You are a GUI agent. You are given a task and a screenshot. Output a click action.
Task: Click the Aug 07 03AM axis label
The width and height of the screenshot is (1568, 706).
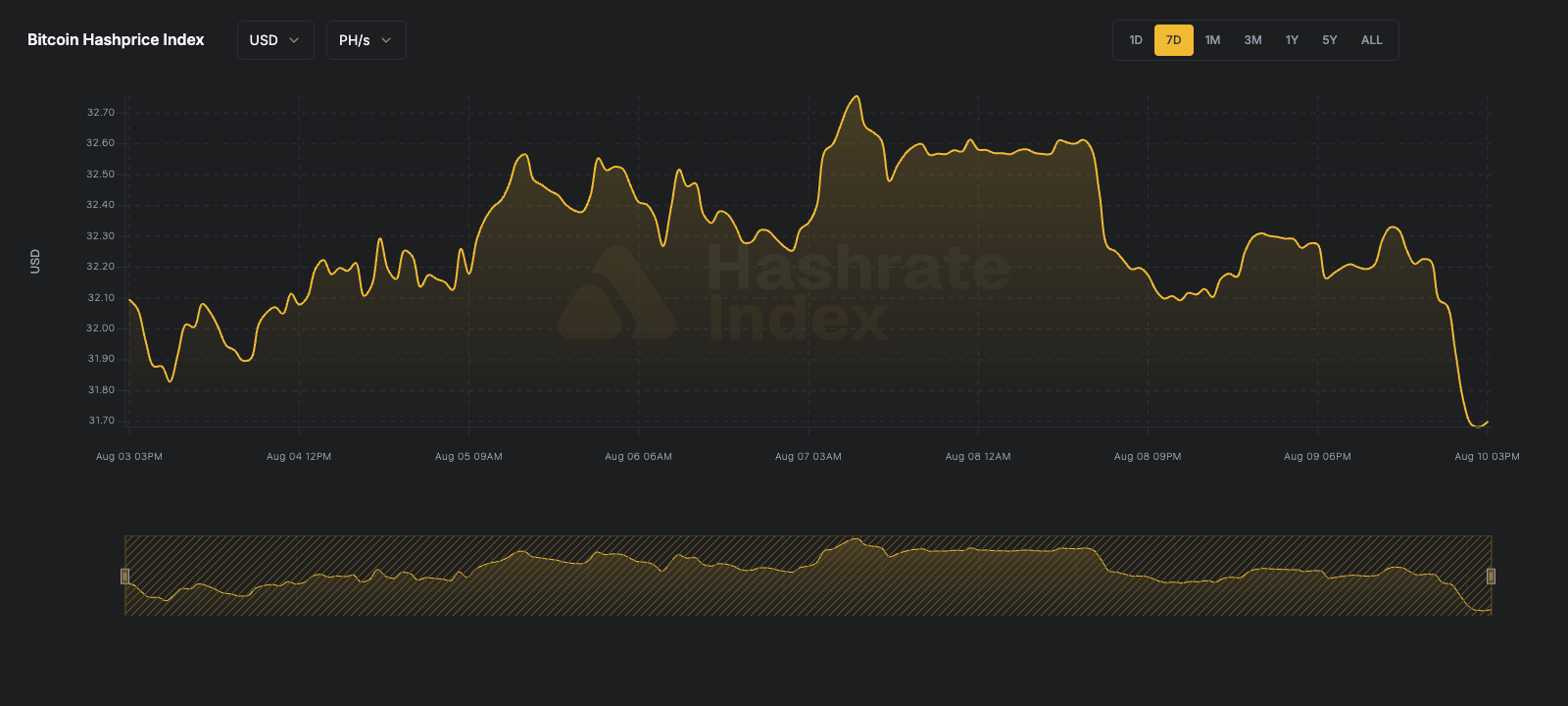tap(808, 457)
